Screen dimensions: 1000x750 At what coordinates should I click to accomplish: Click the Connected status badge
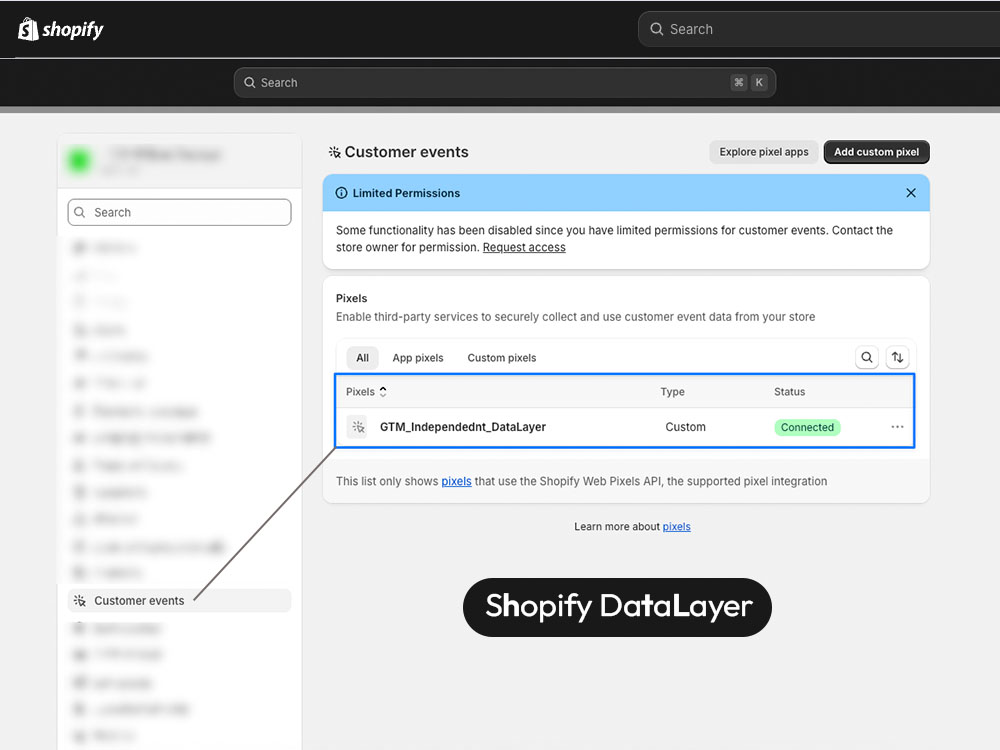(x=807, y=427)
